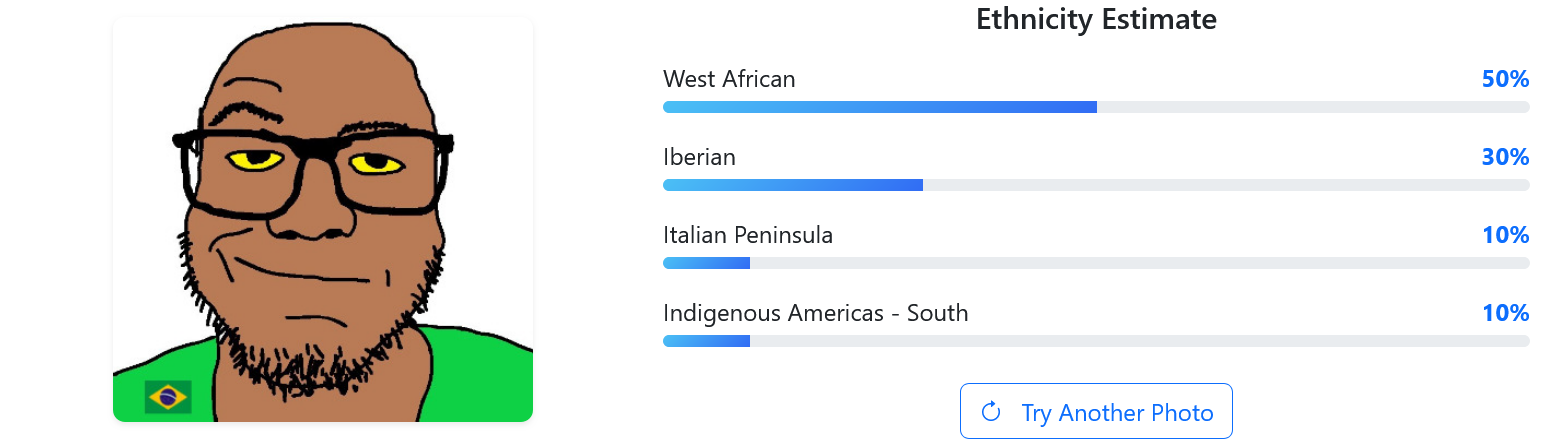Select the Iberian label
The width and height of the screenshot is (1548, 439).
699,157
